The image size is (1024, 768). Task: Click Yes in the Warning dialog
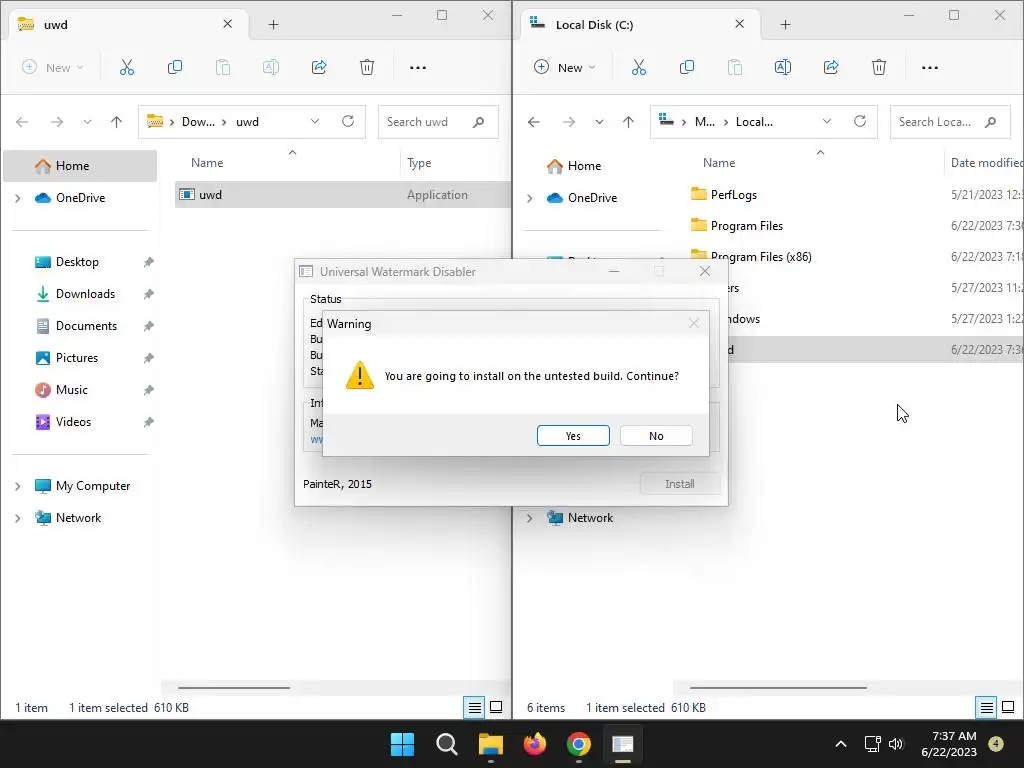(573, 436)
